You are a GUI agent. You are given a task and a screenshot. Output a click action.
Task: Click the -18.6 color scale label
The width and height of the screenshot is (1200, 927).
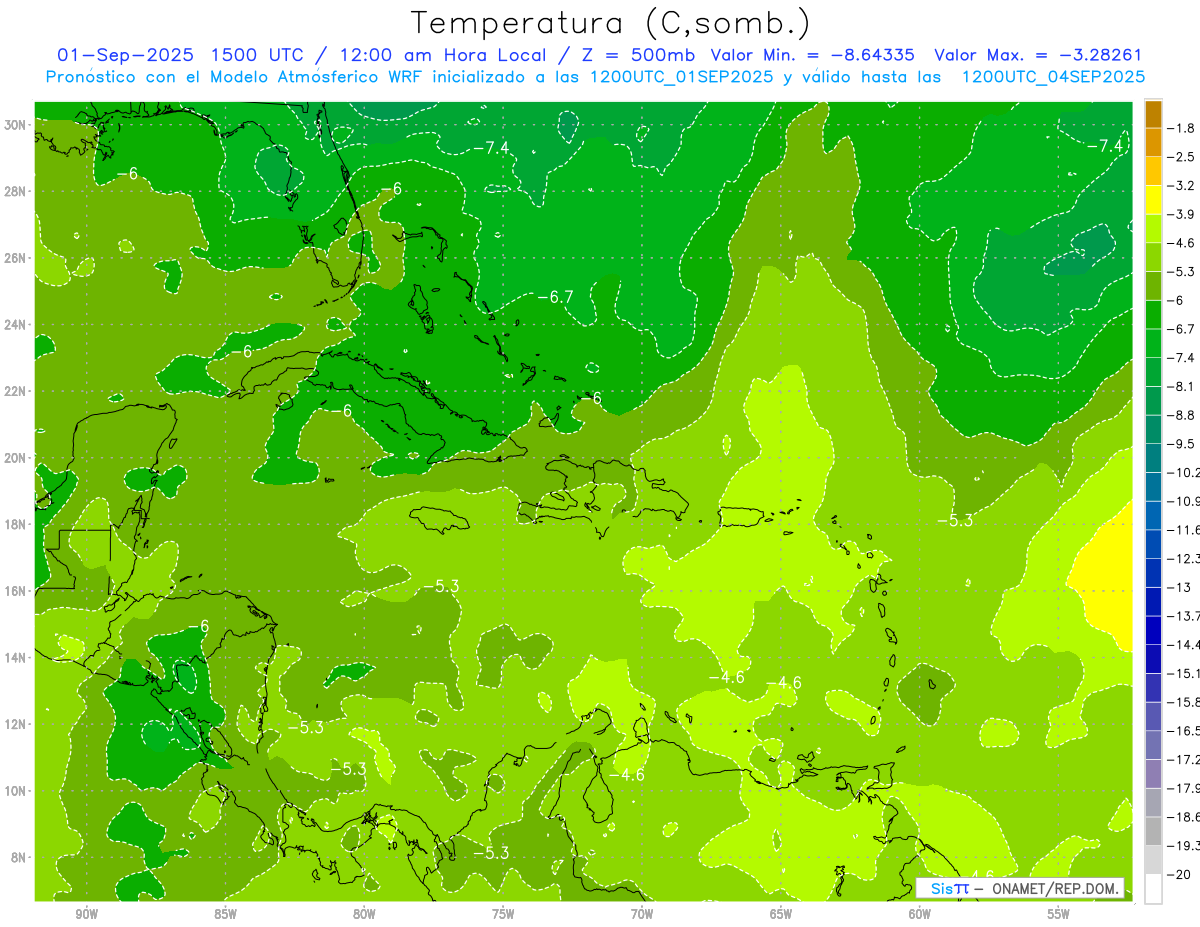pyautogui.click(x=1183, y=817)
